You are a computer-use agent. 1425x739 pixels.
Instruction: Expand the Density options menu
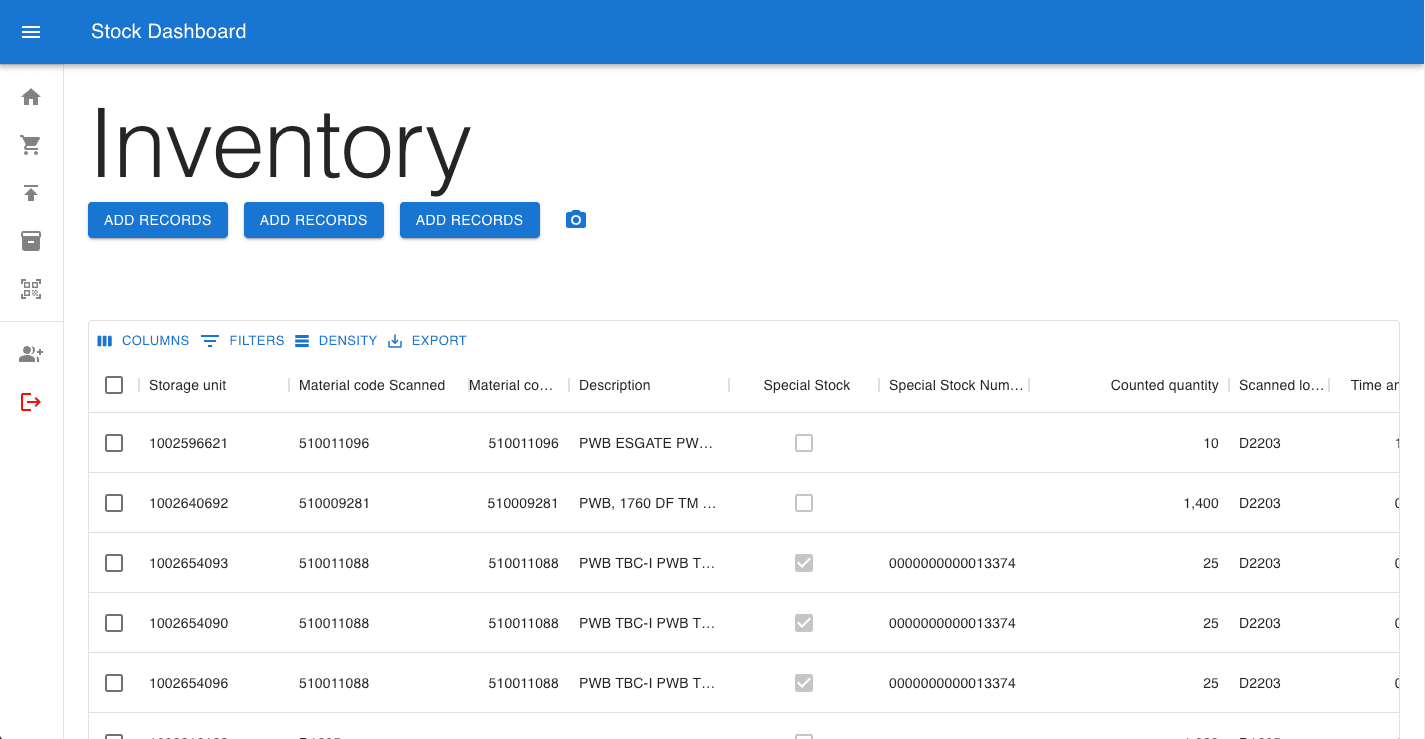[336, 341]
